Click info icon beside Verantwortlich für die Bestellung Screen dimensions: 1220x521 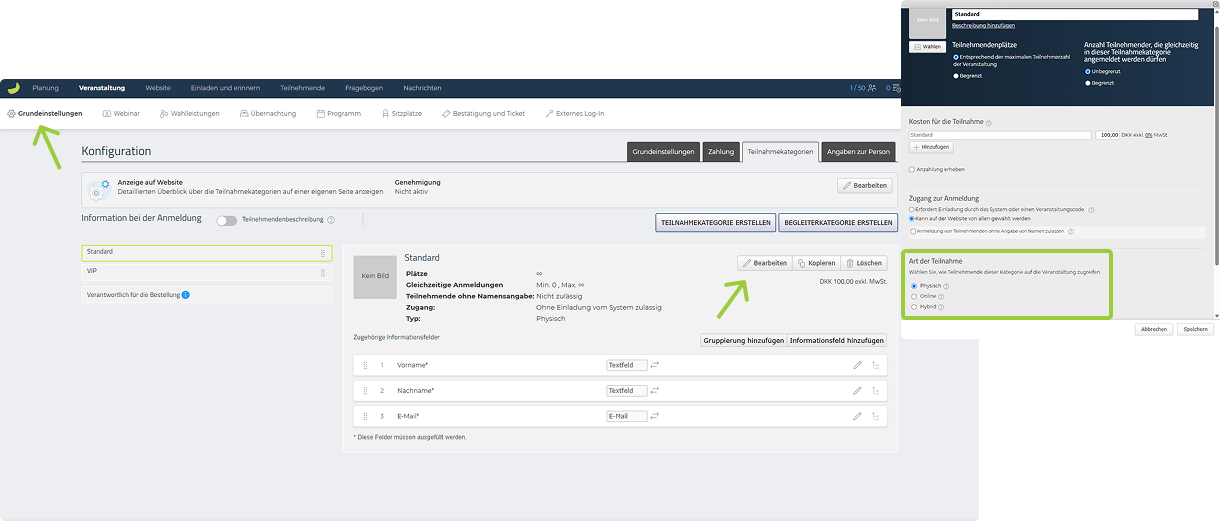pos(186,295)
